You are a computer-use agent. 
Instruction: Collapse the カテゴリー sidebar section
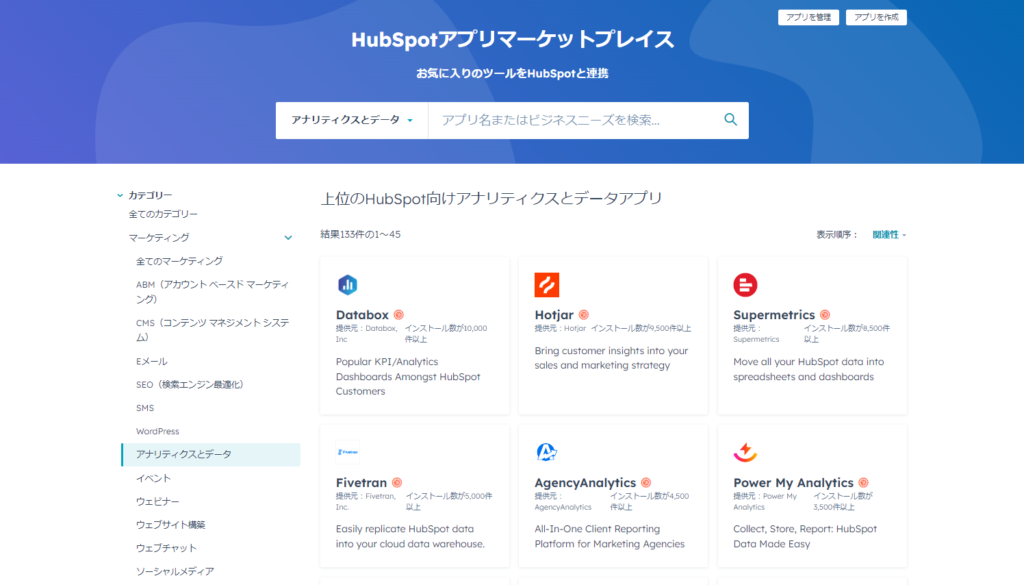(144, 195)
